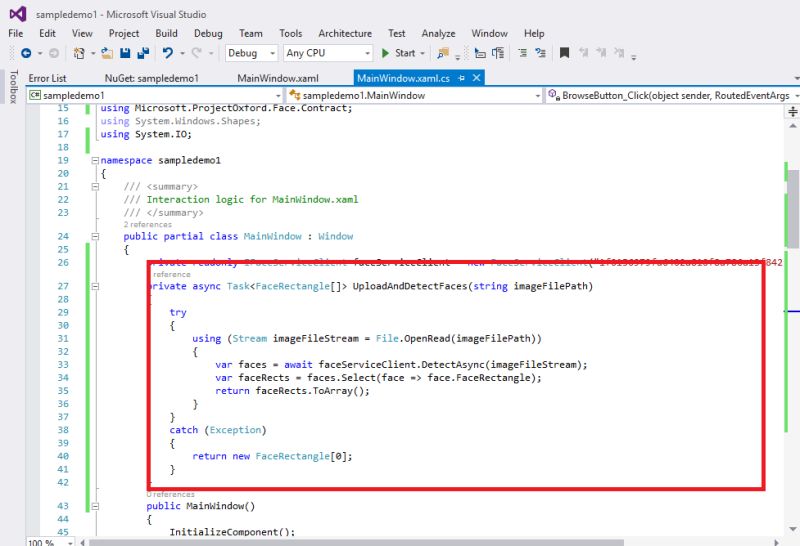Open the Toolbox side panel
This screenshot has width=800, height=546.
coord(13,87)
